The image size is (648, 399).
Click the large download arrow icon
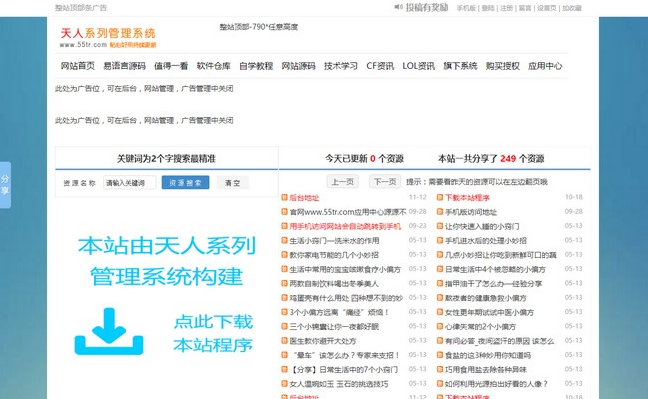pyautogui.click(x=109, y=331)
